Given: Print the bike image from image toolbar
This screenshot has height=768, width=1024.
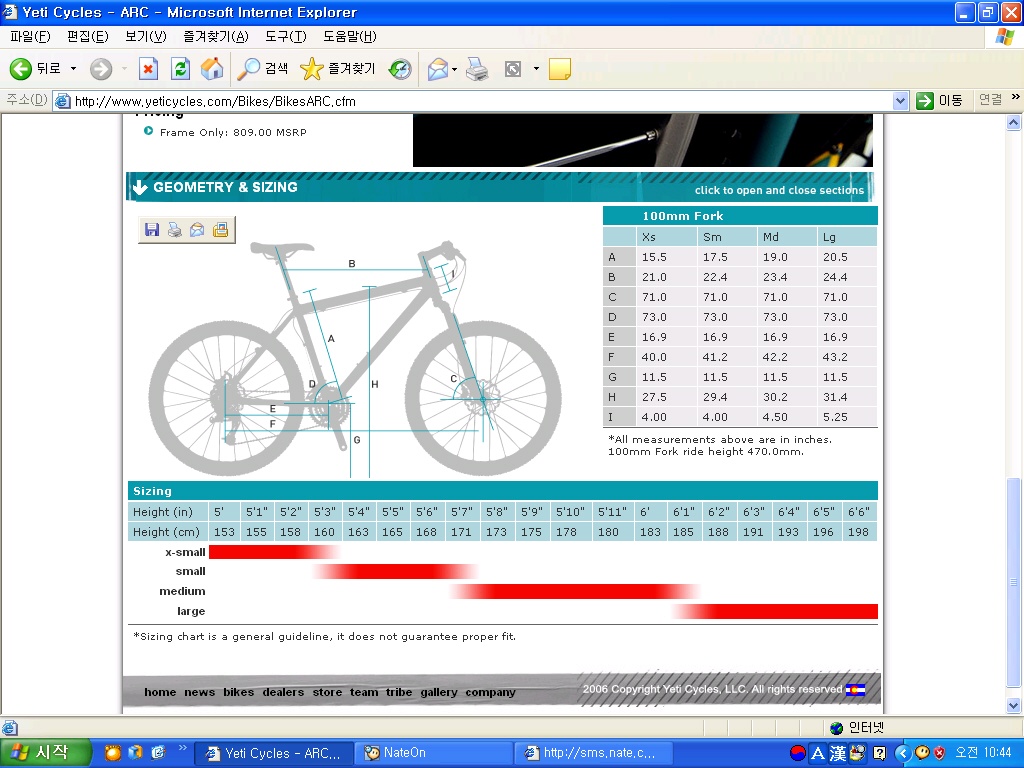Looking at the screenshot, I should [x=174, y=229].
